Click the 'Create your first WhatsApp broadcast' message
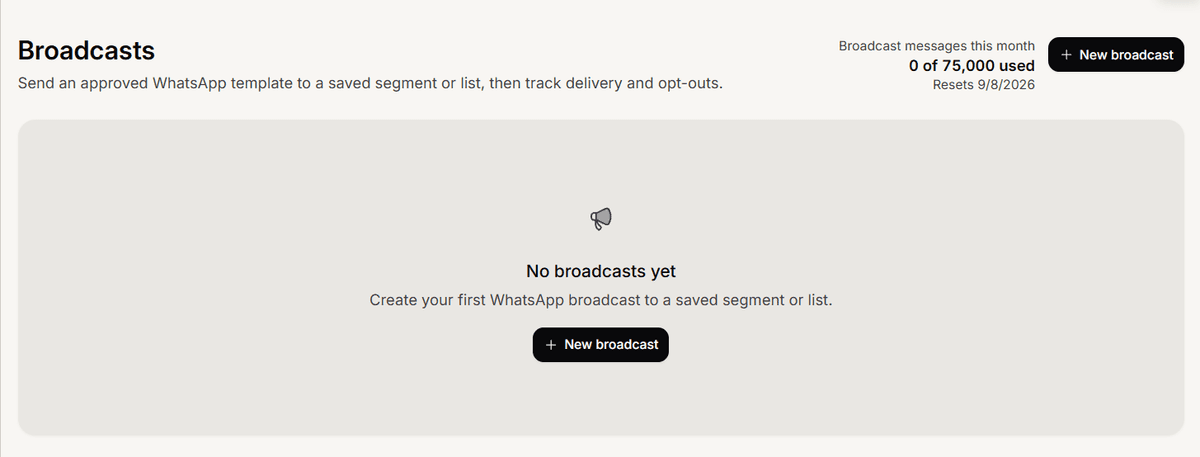The image size is (1200, 457). [601, 300]
